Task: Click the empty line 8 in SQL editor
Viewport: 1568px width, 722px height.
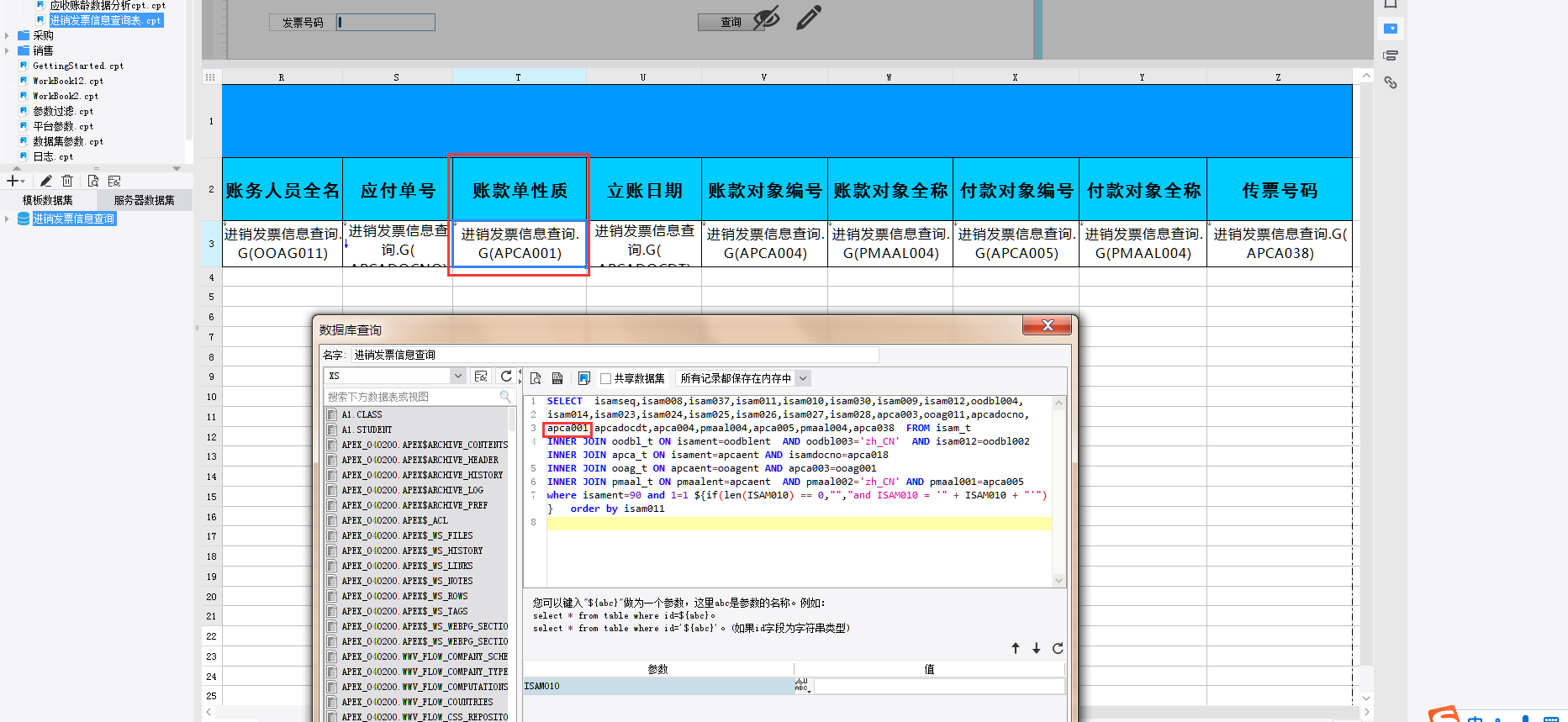Action: coord(799,524)
